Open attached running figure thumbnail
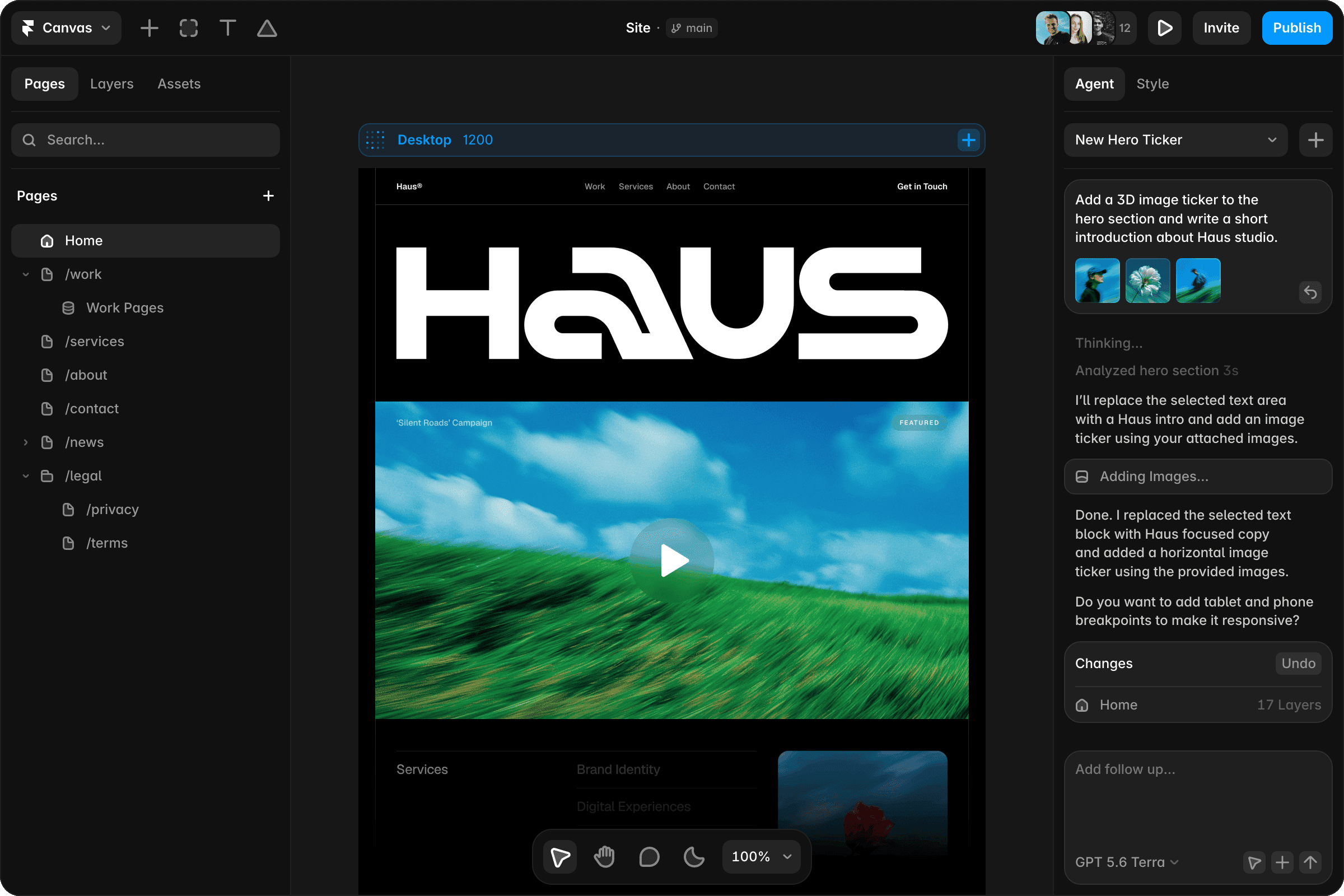Screen dimensions: 1344x896 [x=1198, y=280]
